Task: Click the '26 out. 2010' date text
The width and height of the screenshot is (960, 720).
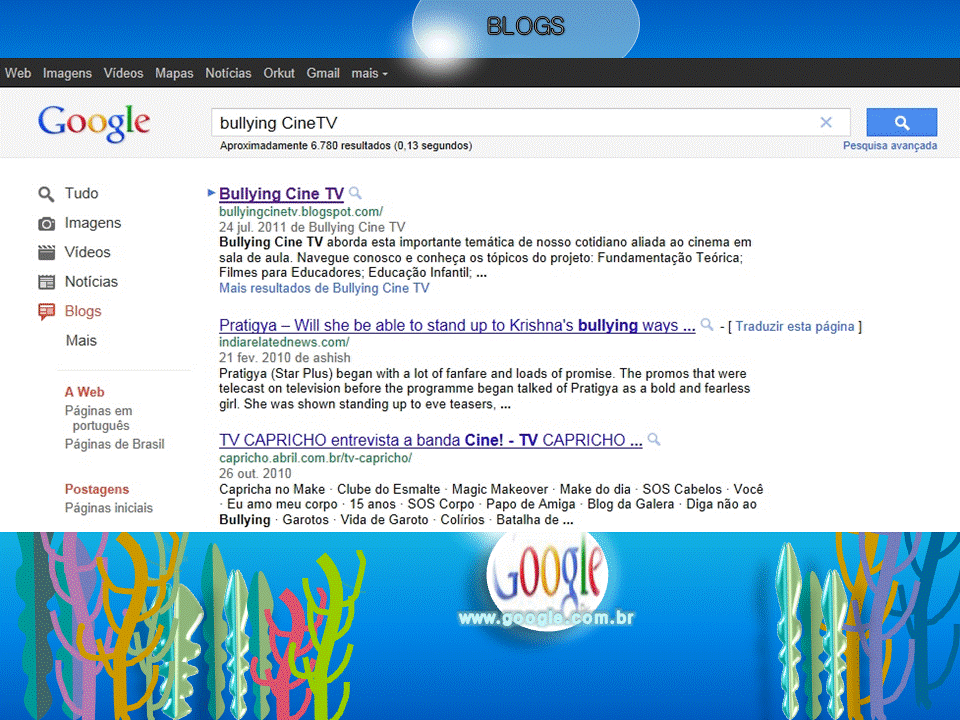Action: click(255, 473)
